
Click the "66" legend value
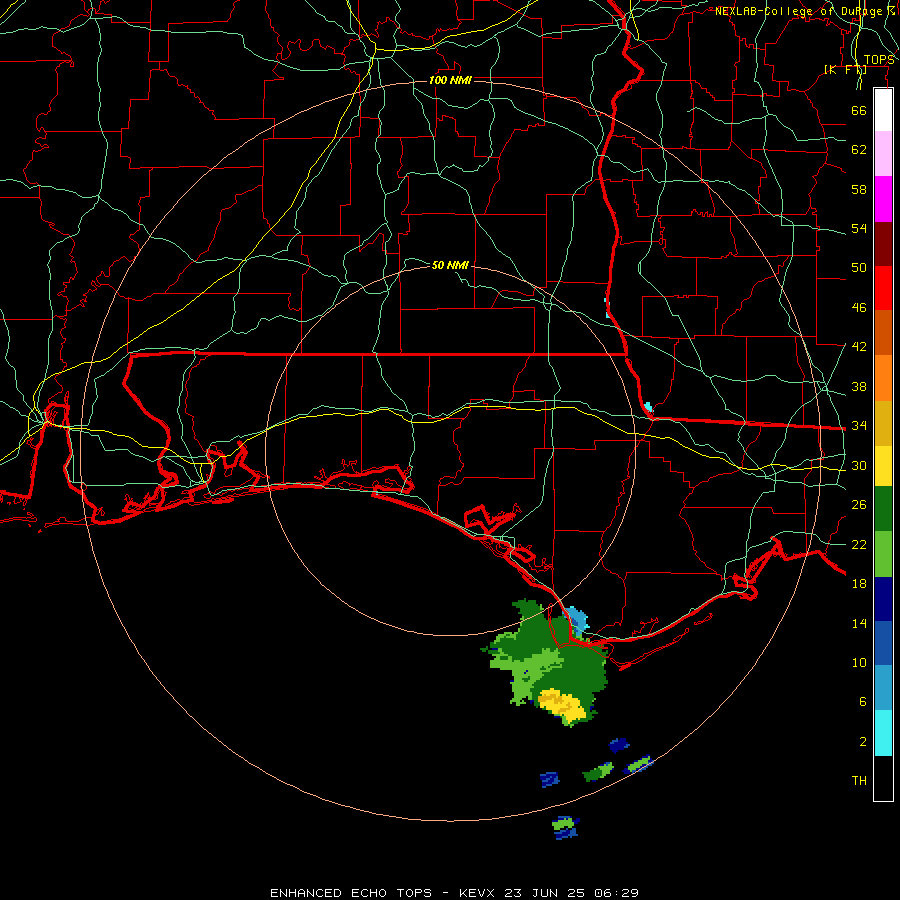pos(859,110)
